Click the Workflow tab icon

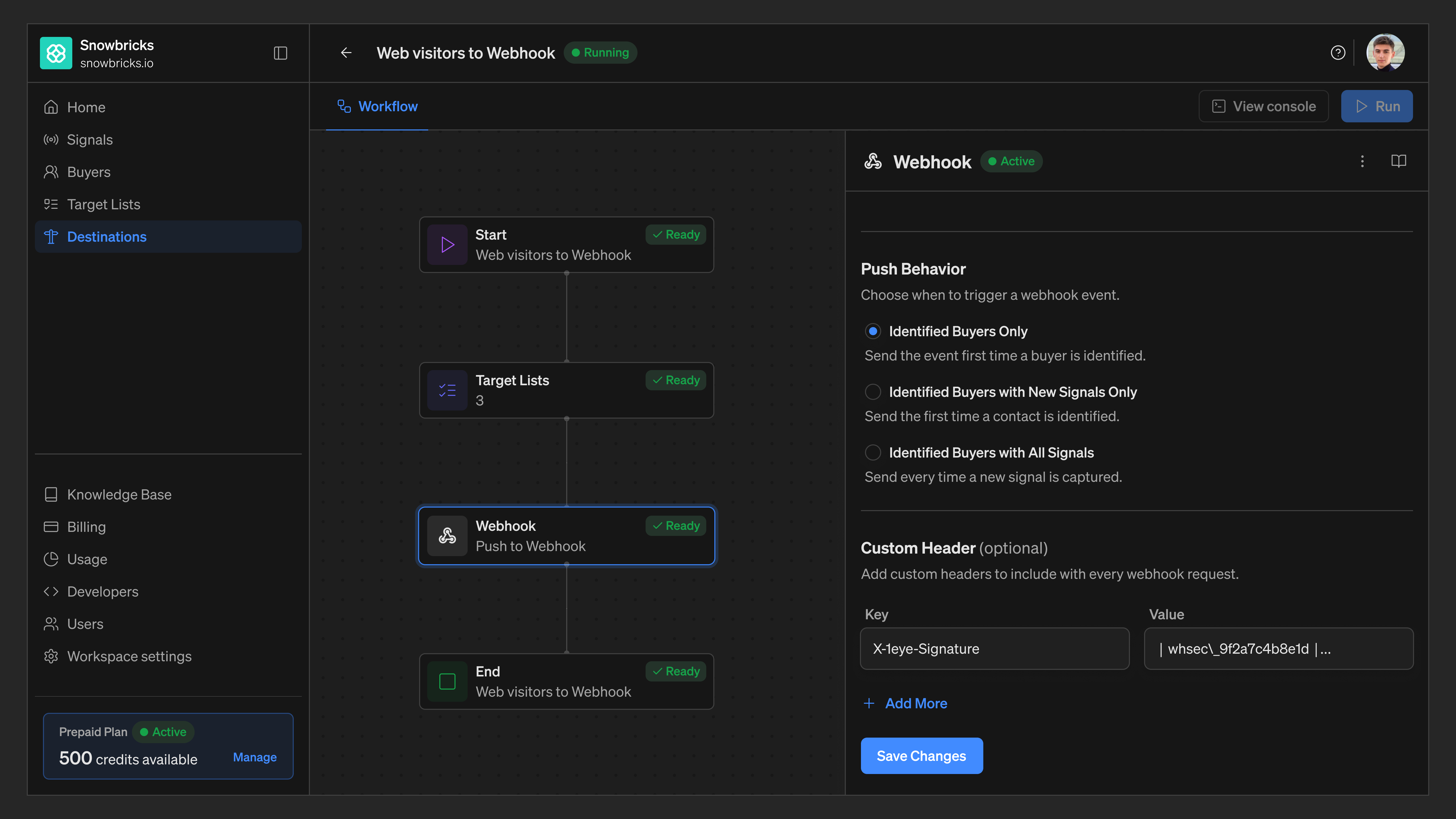click(x=344, y=106)
